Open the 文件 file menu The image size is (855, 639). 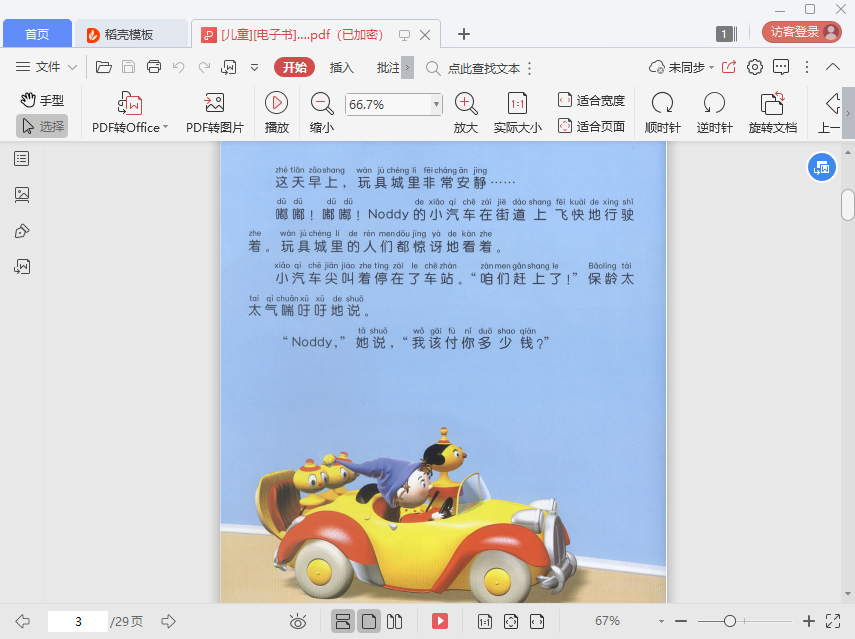pyautogui.click(x=46, y=67)
